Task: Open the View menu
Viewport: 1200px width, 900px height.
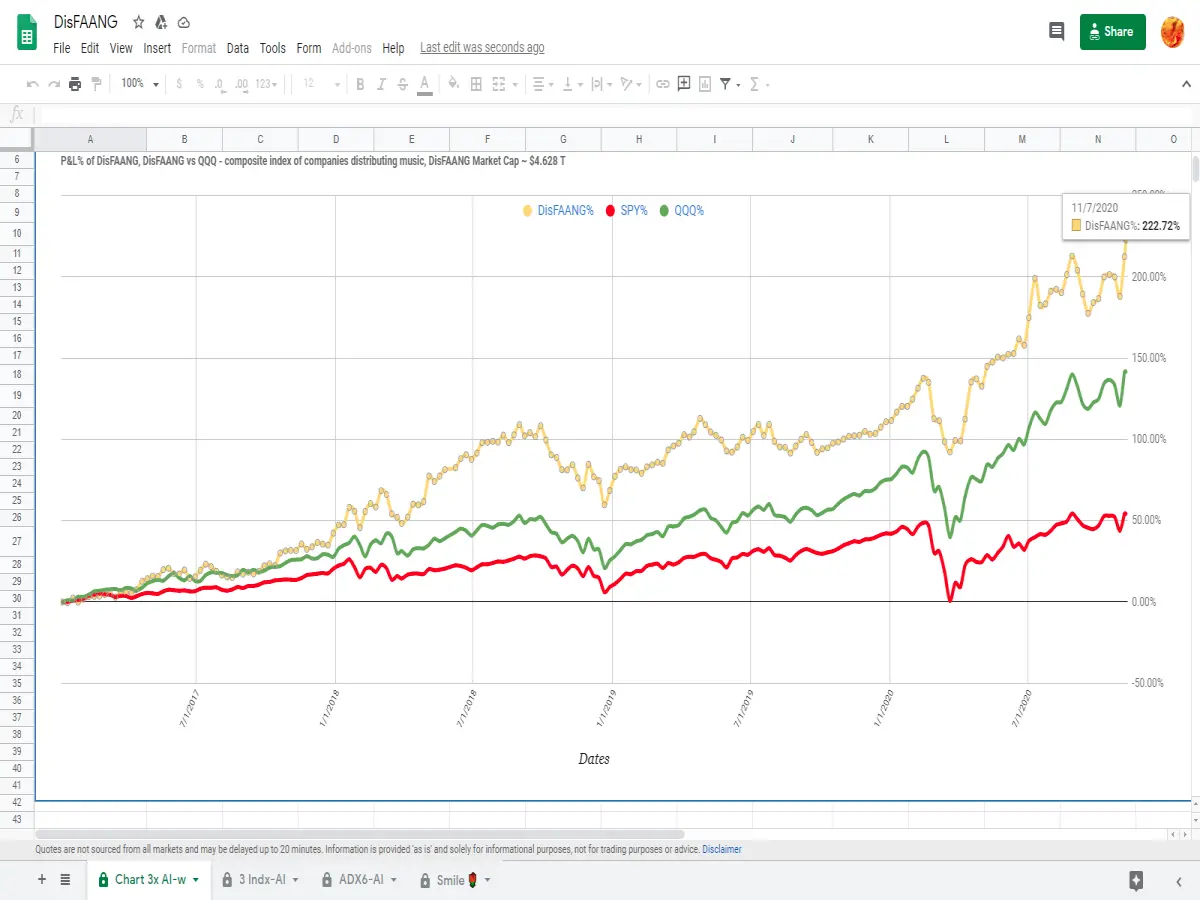Action: pyautogui.click(x=121, y=48)
